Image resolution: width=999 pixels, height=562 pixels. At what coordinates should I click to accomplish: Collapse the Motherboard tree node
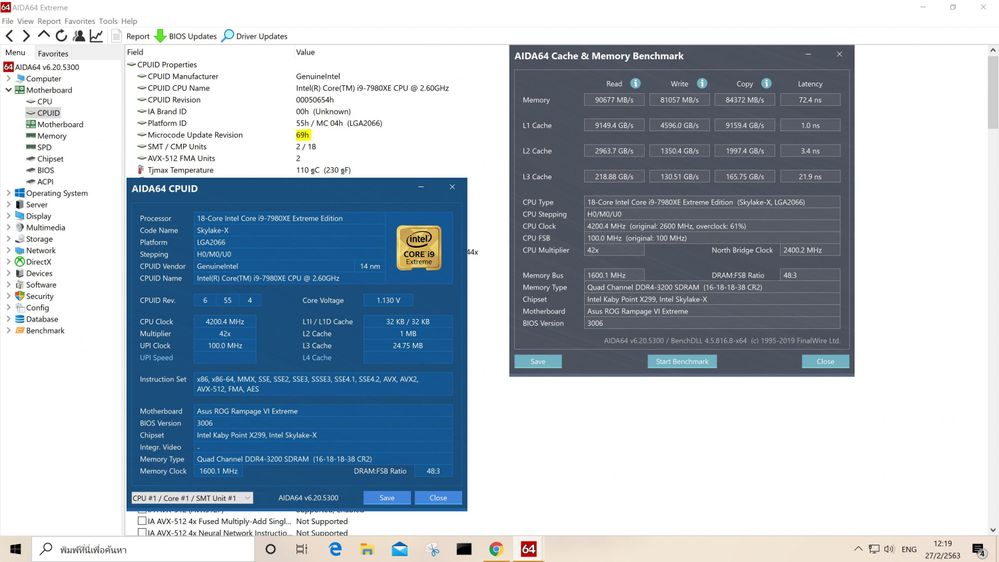coord(8,90)
